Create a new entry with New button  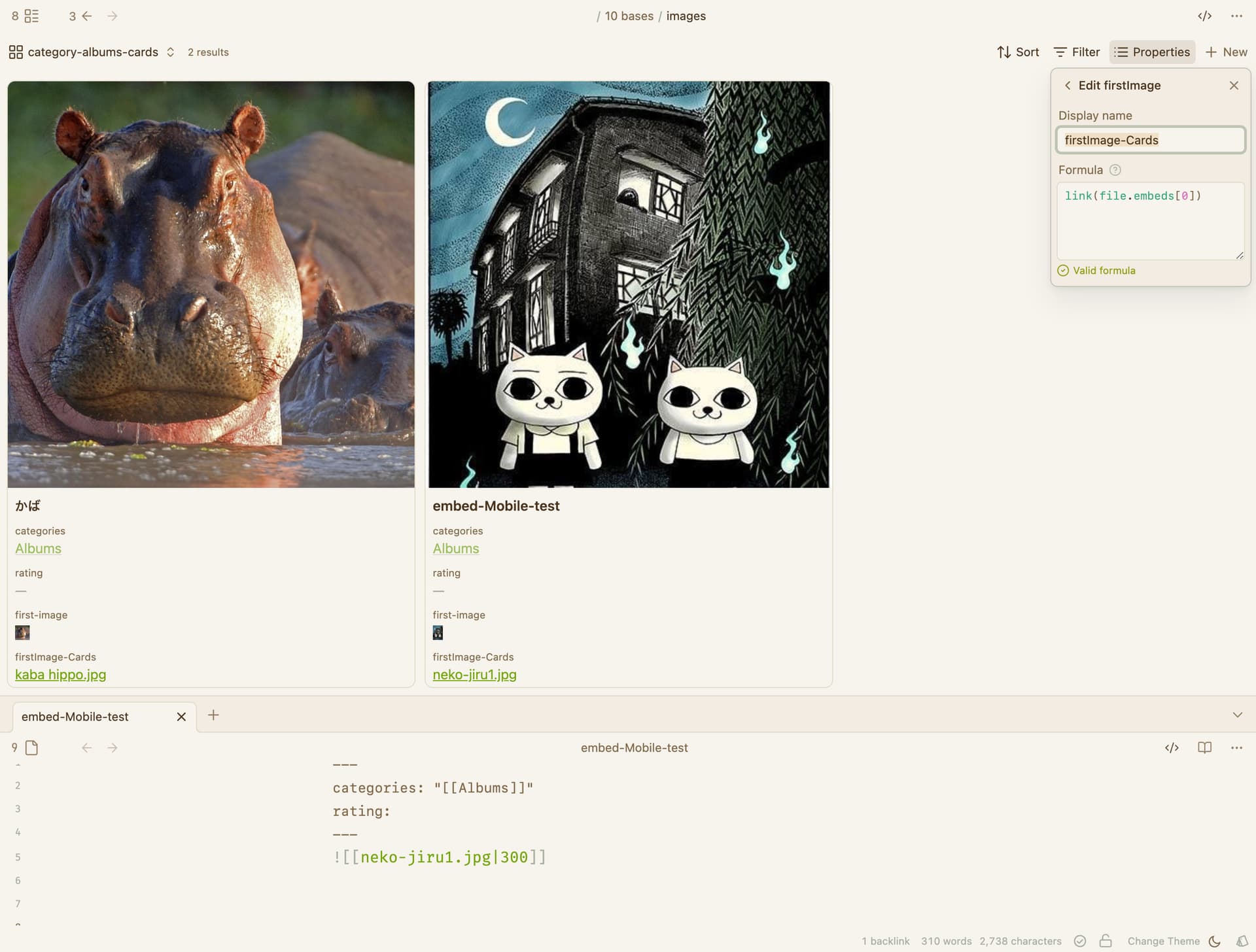coord(1226,52)
